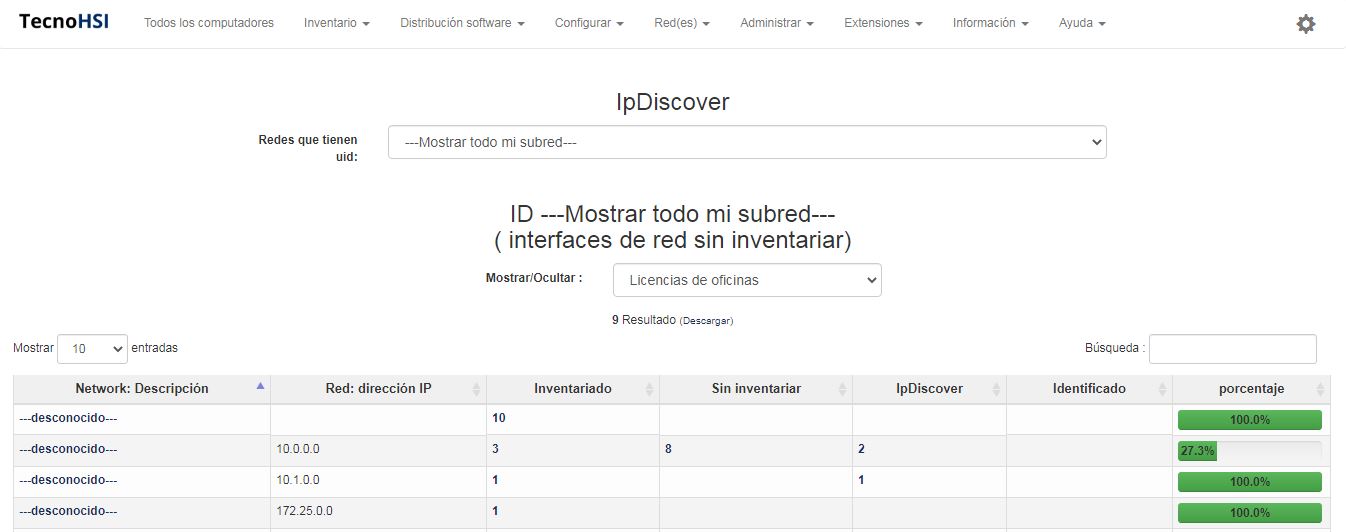Sort by Network: Descripción column arrow

click(x=261, y=386)
